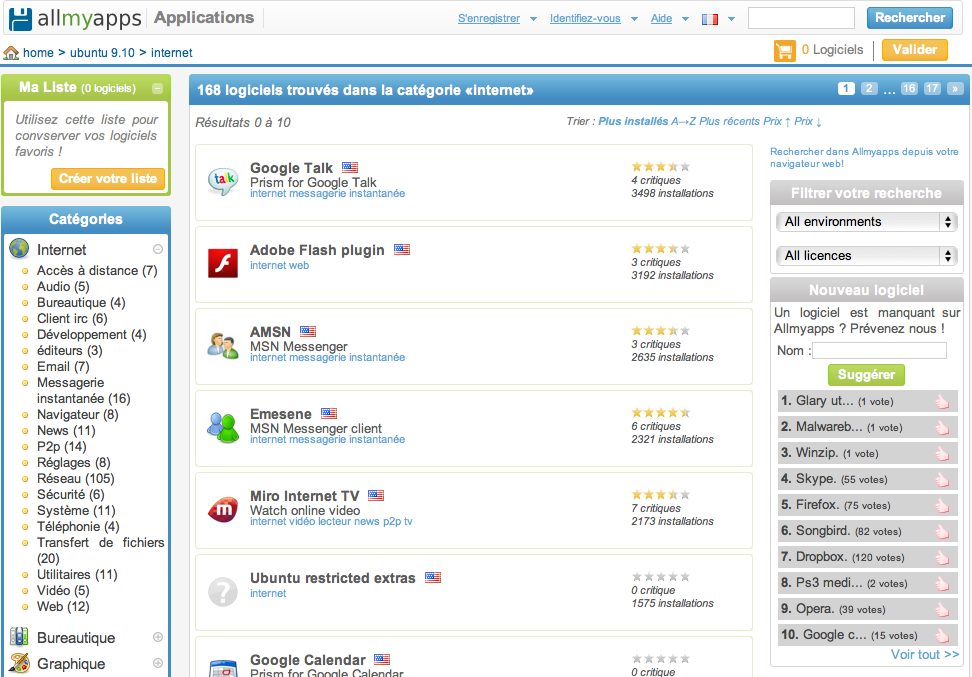This screenshot has width=972, height=677.
Task: Click the star rating for Emesene
Action: 661,413
